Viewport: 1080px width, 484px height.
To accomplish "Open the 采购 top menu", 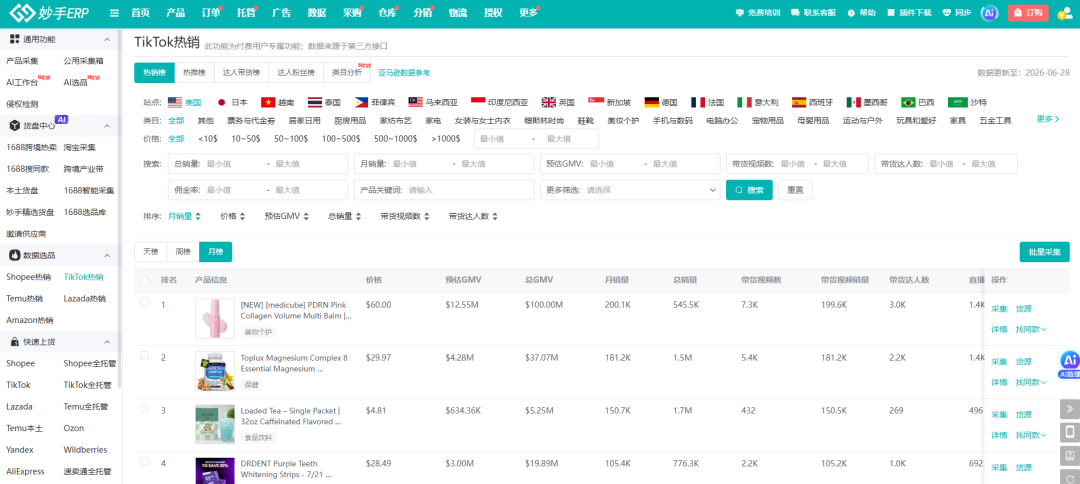I will click(351, 13).
